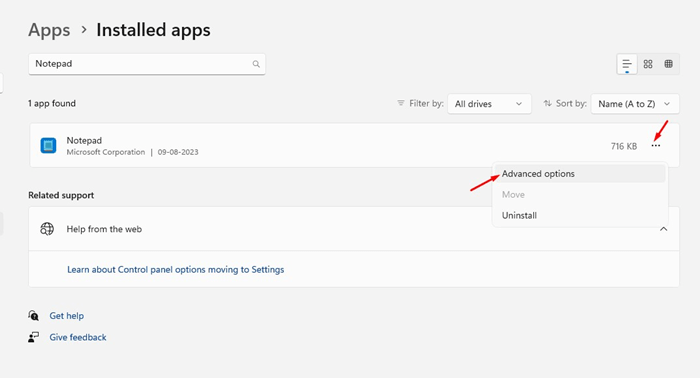
Task: Open Notepad's three-dot more options
Action: [x=655, y=146]
